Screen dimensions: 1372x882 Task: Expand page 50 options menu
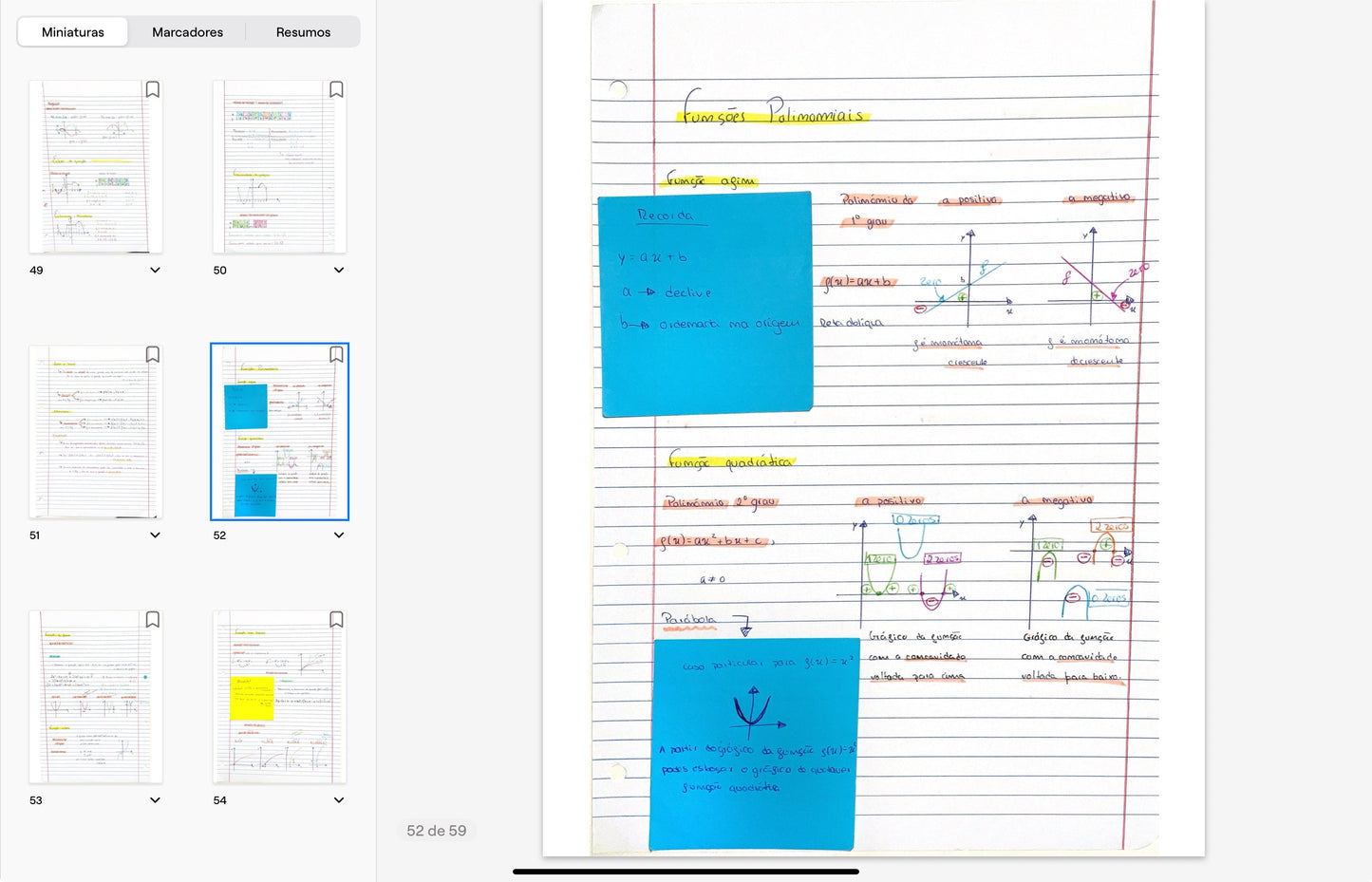[339, 271]
